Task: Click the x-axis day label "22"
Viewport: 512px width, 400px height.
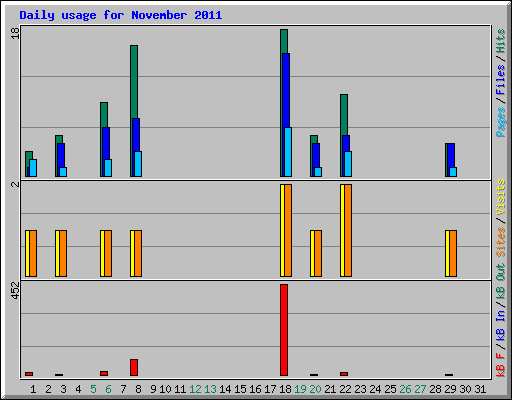Action: click(x=345, y=389)
